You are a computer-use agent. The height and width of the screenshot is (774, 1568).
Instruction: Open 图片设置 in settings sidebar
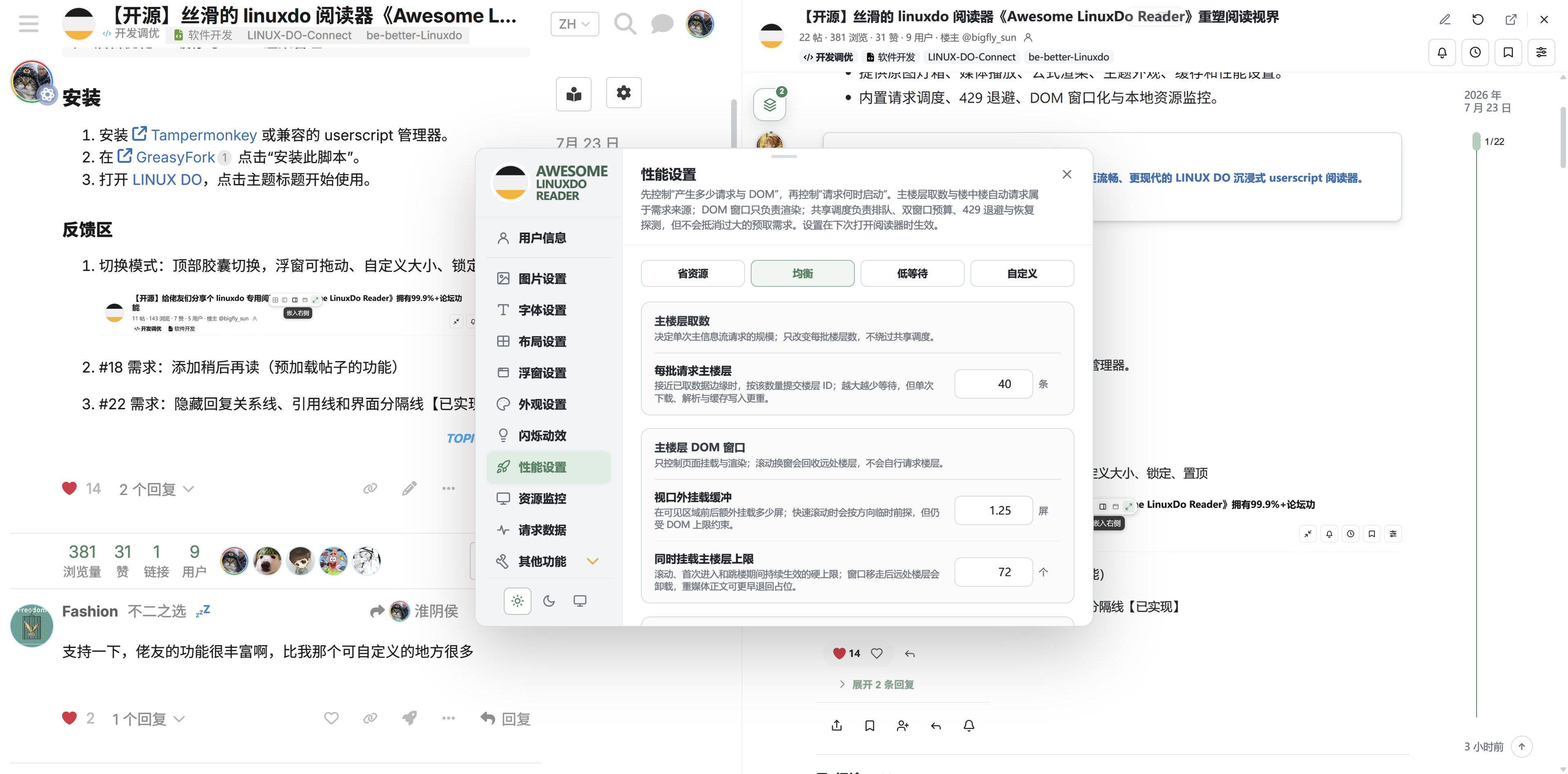[548, 279]
